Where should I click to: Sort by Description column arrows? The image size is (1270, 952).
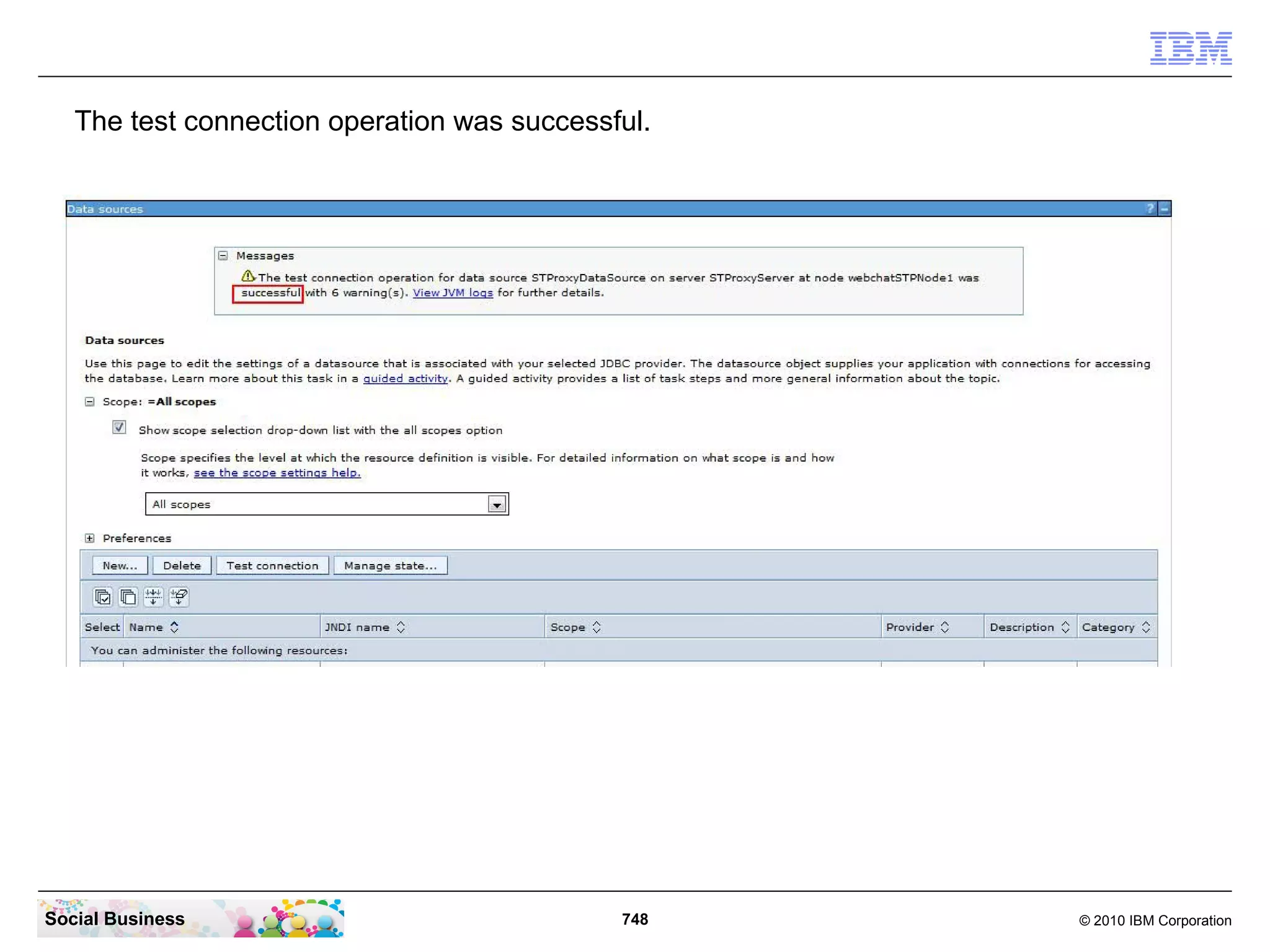[1065, 627]
